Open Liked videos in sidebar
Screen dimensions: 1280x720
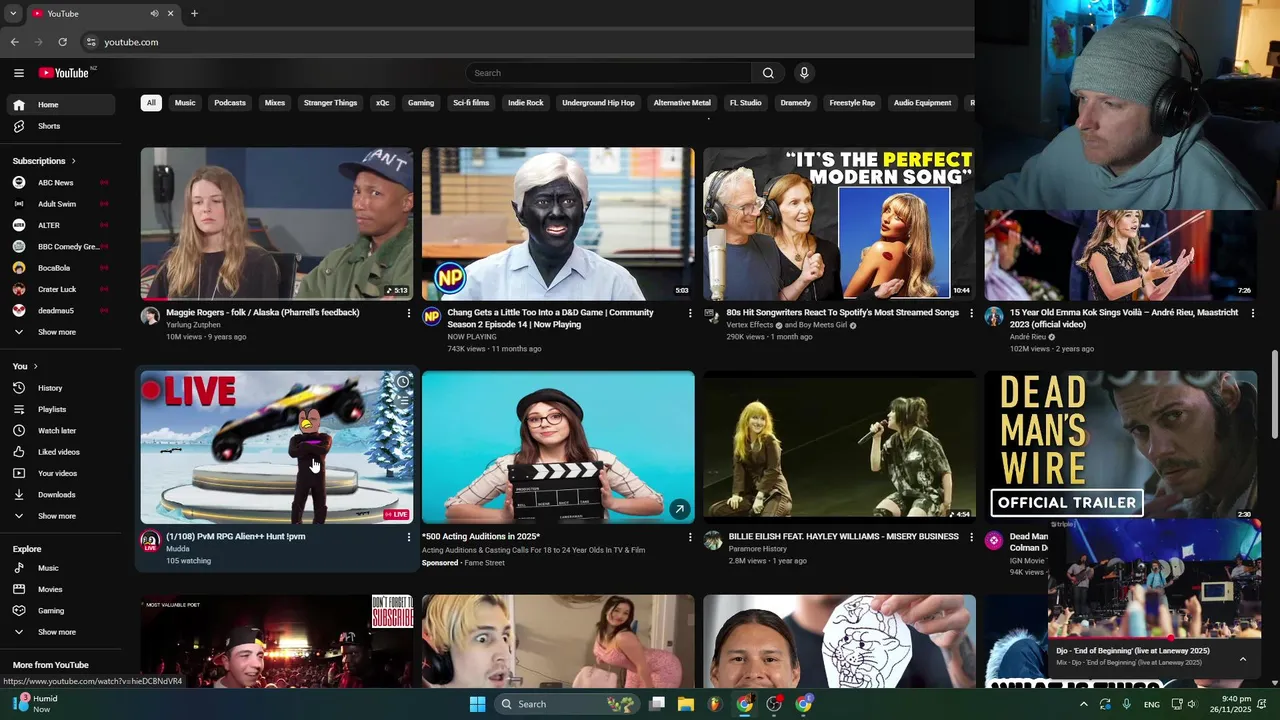pos(60,452)
